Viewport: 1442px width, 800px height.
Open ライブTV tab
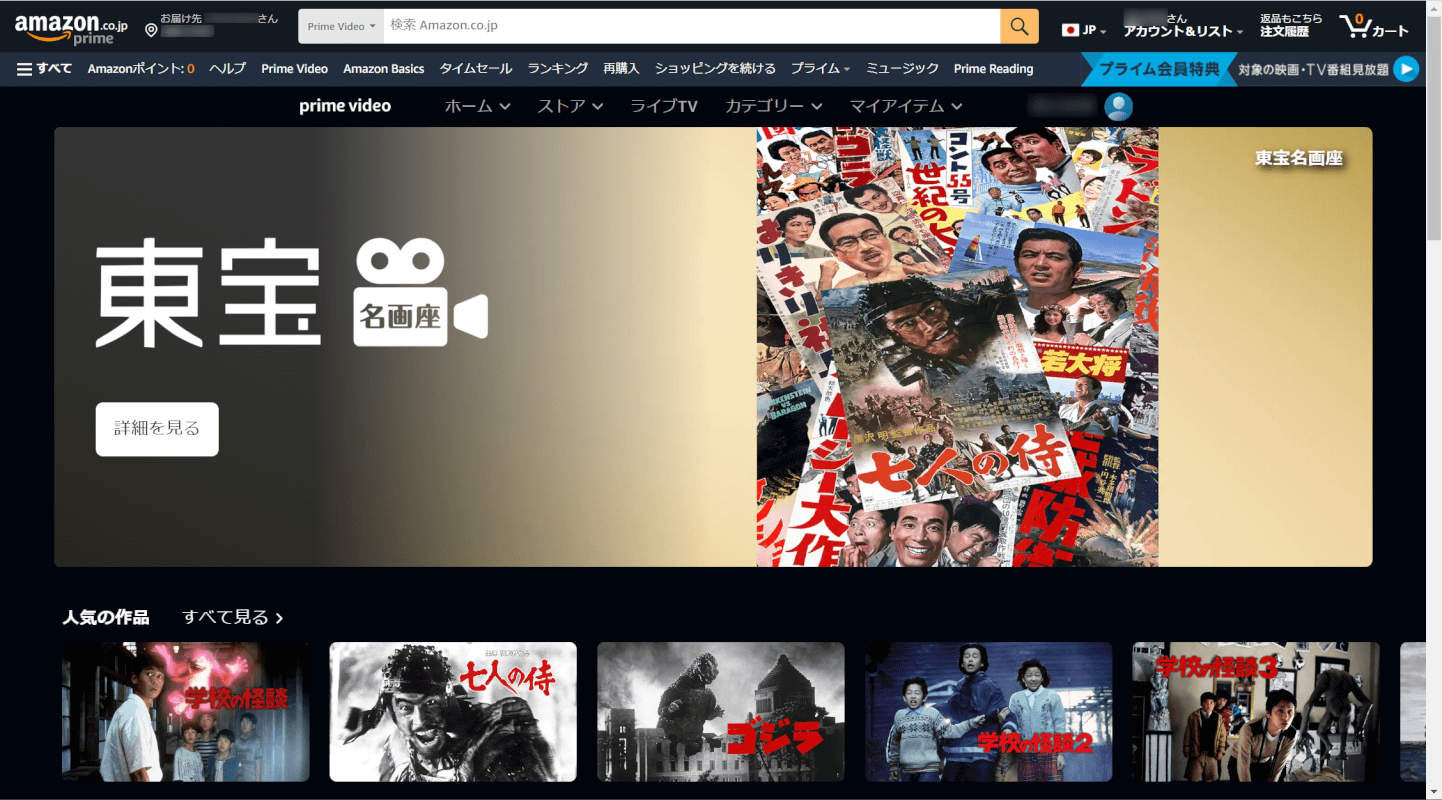coord(664,106)
